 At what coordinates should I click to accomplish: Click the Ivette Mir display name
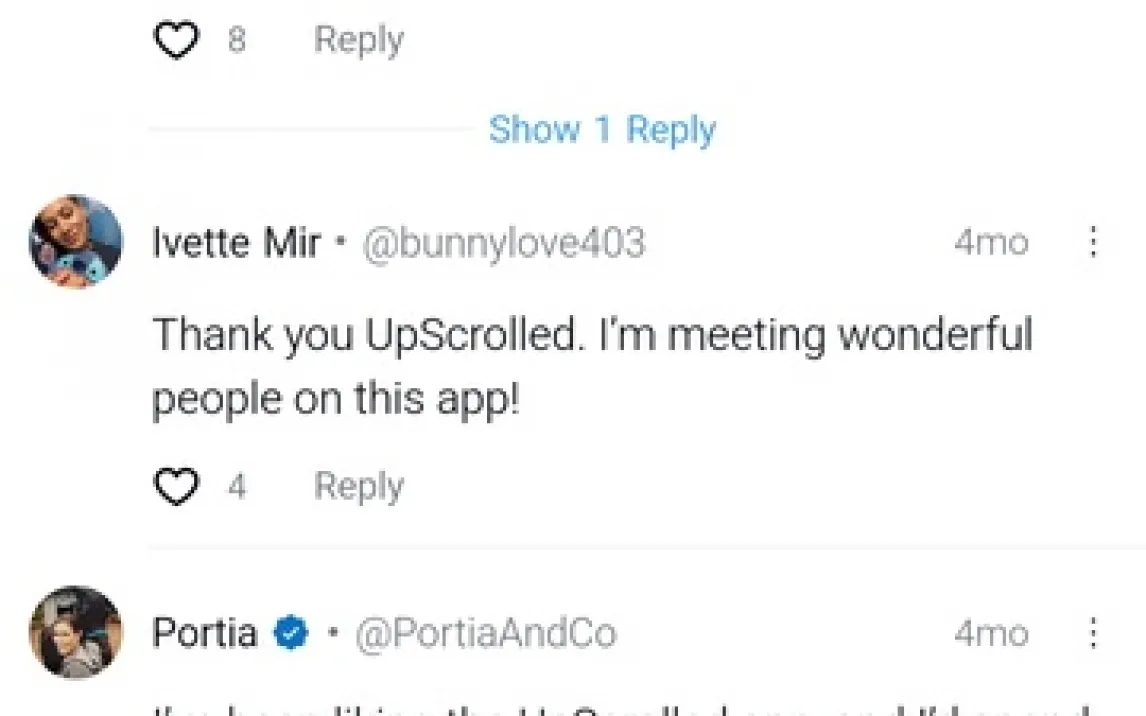pos(236,243)
